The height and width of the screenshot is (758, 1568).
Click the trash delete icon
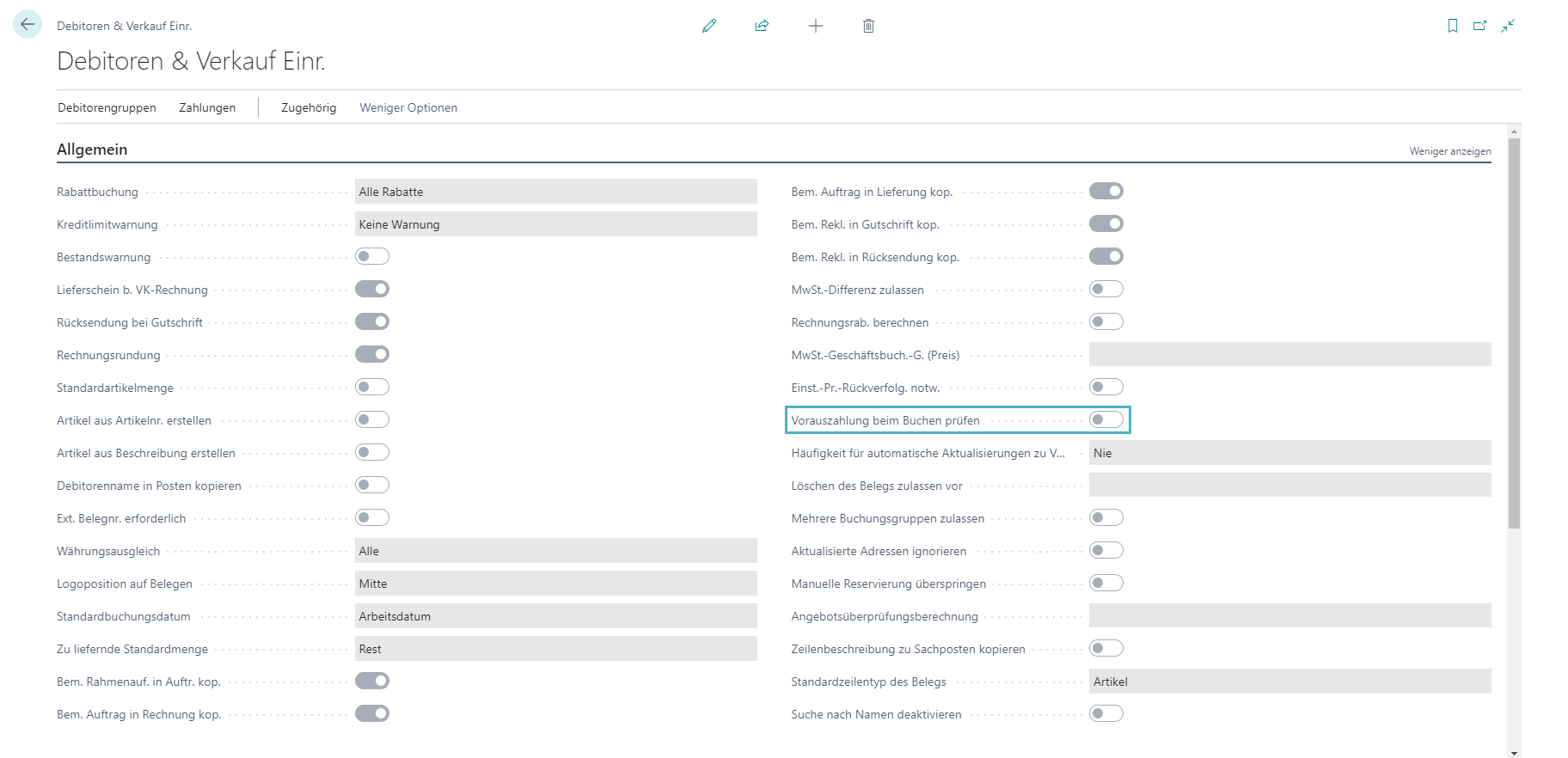pos(868,26)
